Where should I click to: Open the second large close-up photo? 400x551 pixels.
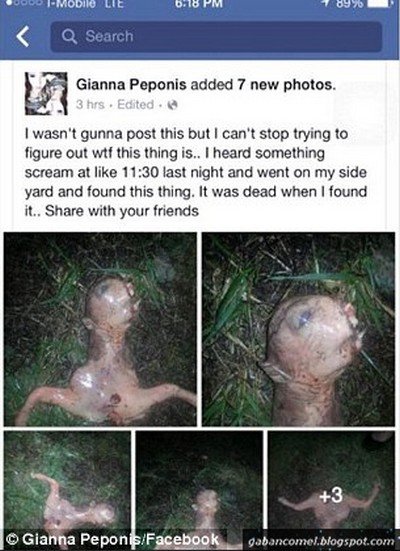pos(298,329)
